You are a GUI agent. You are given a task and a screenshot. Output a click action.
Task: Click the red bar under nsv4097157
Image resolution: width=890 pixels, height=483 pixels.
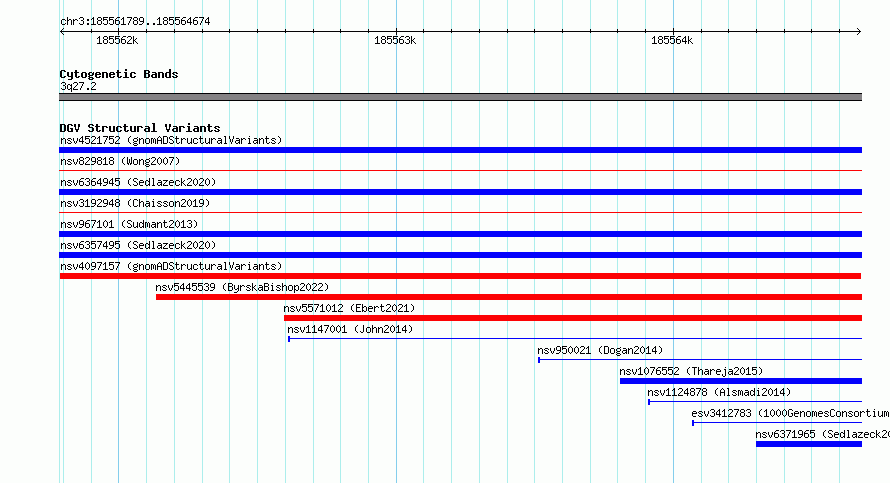[x=460, y=276]
